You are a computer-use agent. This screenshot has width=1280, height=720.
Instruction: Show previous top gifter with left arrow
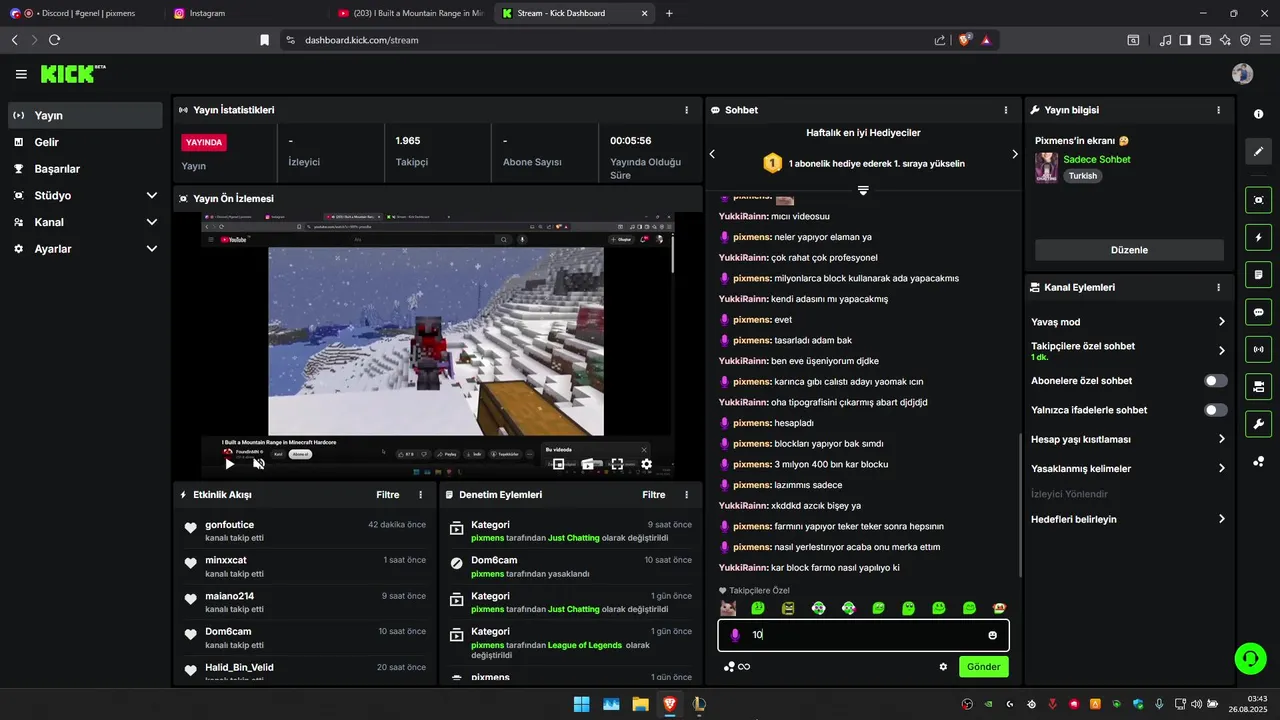point(712,154)
